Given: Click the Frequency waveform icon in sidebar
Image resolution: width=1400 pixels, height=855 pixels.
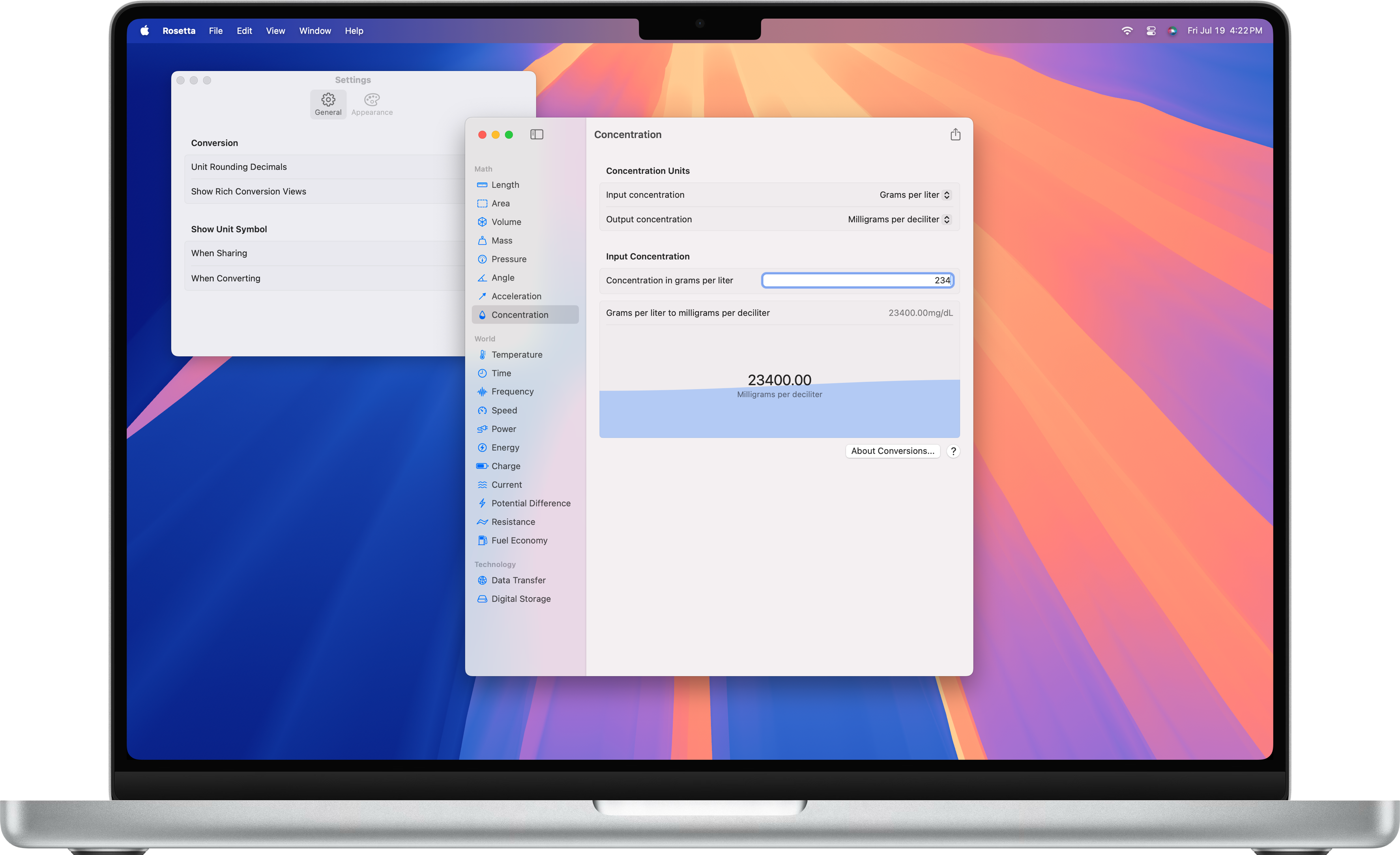Looking at the screenshot, I should point(482,392).
